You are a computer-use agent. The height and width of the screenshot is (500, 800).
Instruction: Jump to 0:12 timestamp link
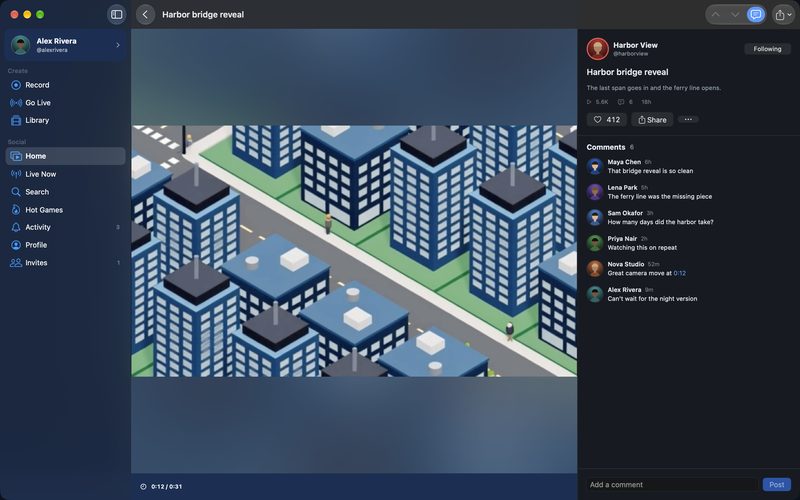click(680, 273)
